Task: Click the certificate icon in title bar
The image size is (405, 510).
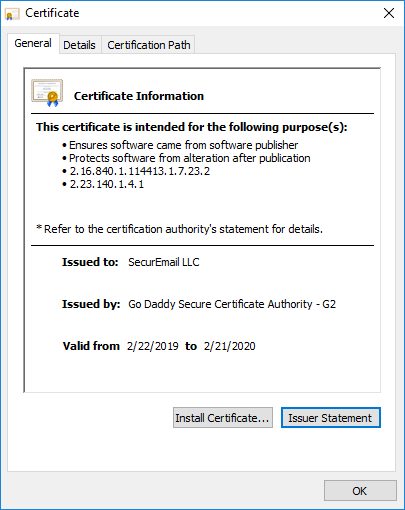Action: [x=12, y=14]
